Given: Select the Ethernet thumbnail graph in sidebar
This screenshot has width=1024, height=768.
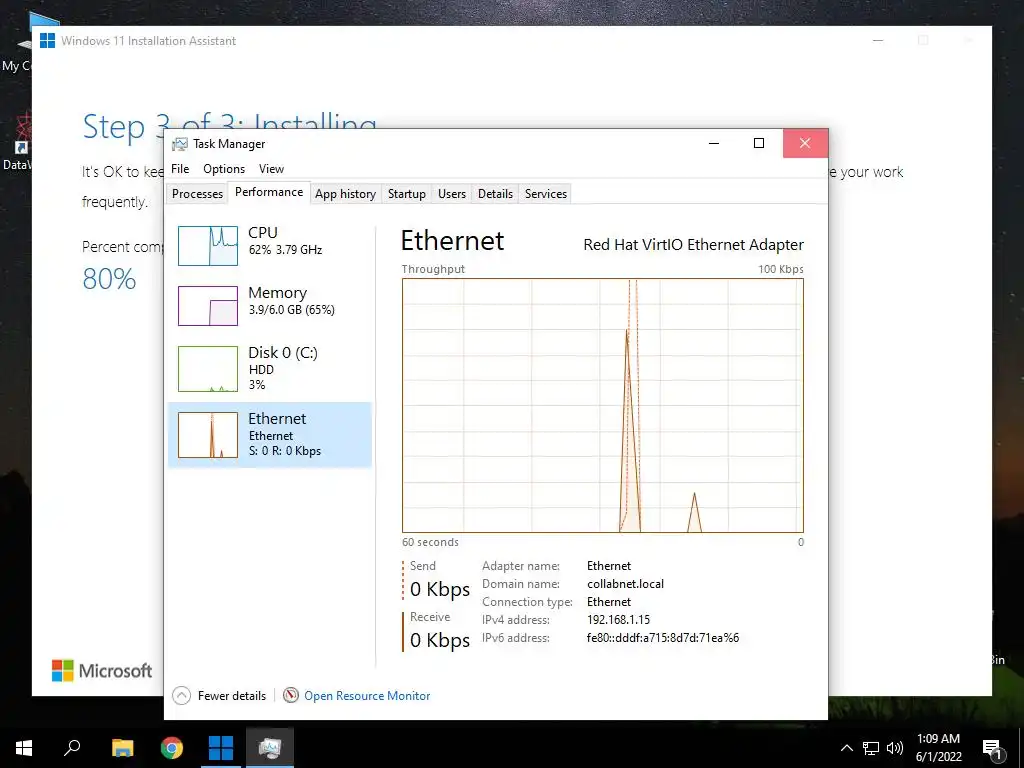Looking at the screenshot, I should [208, 435].
